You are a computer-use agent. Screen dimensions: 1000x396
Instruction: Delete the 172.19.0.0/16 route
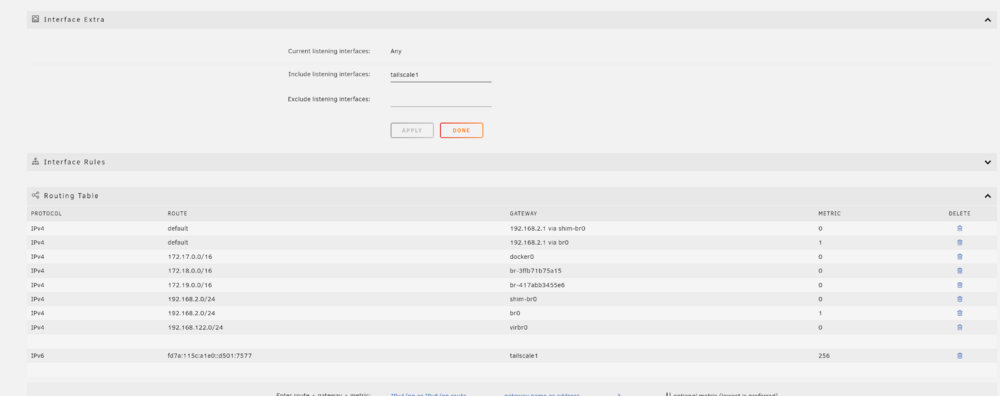[959, 285]
